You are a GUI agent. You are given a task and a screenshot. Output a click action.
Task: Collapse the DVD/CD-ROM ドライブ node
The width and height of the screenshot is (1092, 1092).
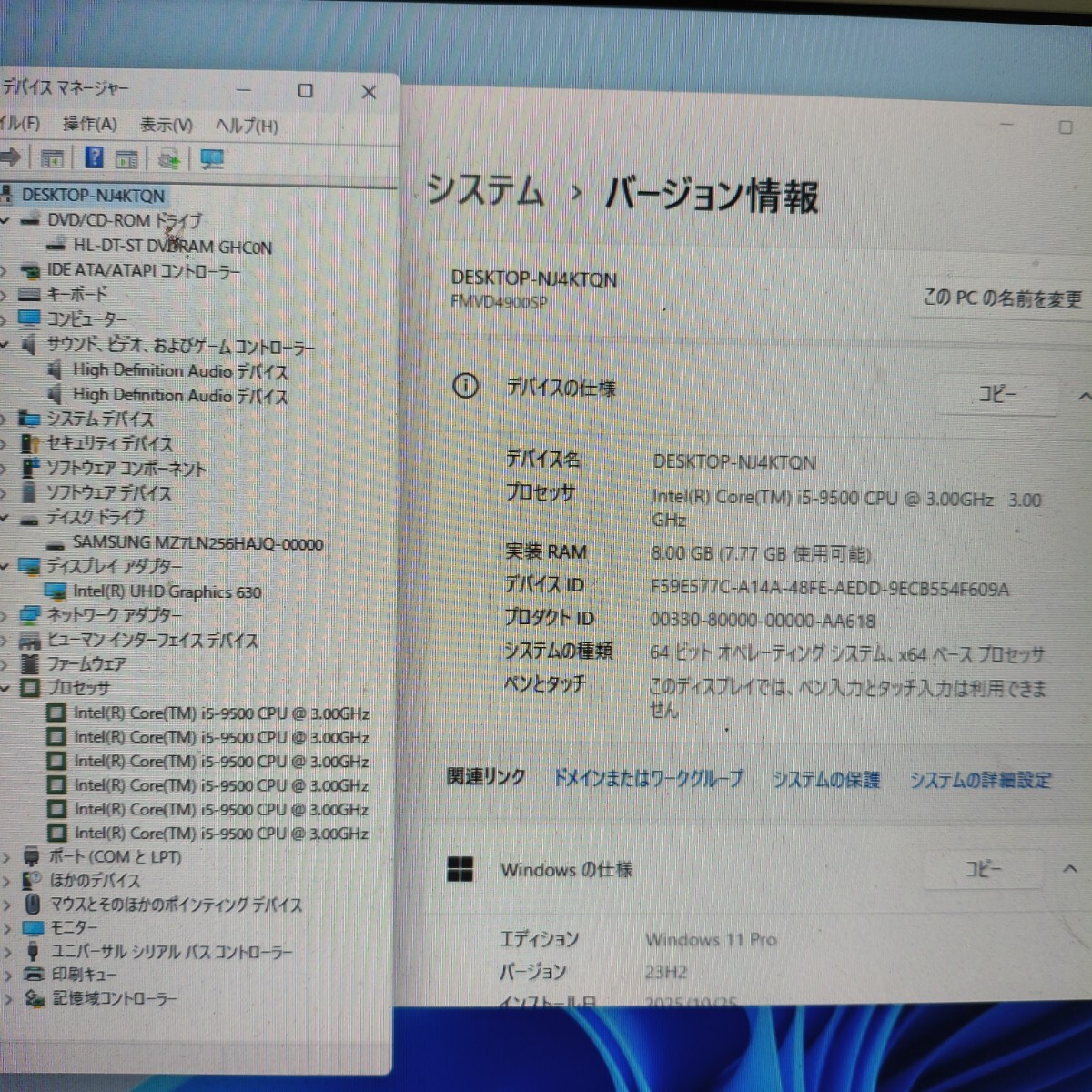[x=5, y=221]
